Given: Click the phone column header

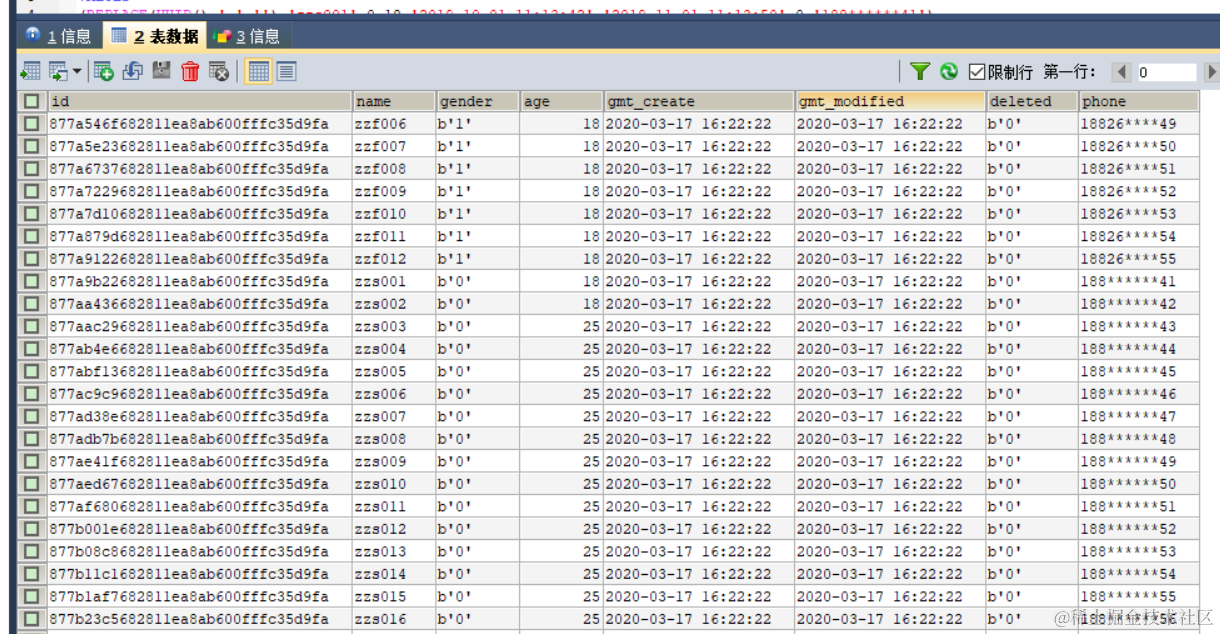Looking at the screenshot, I should click(1138, 101).
